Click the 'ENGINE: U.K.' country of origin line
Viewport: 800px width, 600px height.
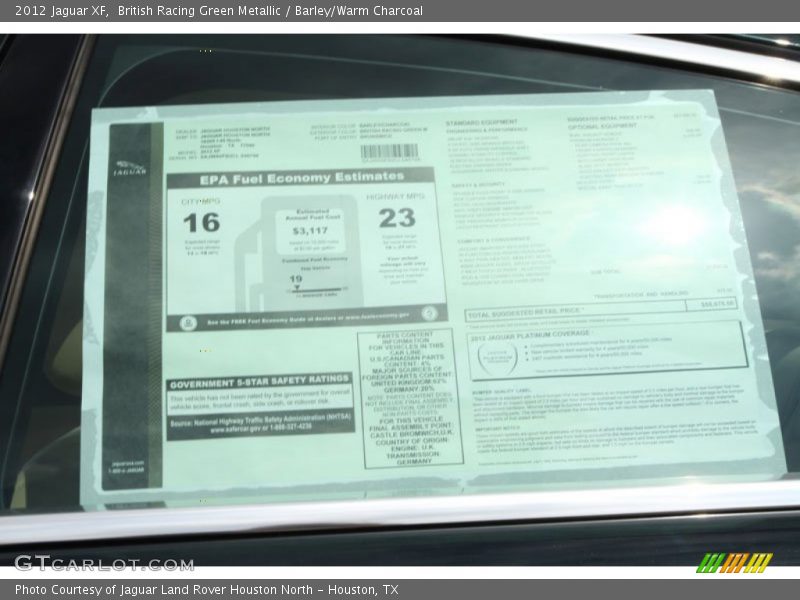(x=413, y=447)
